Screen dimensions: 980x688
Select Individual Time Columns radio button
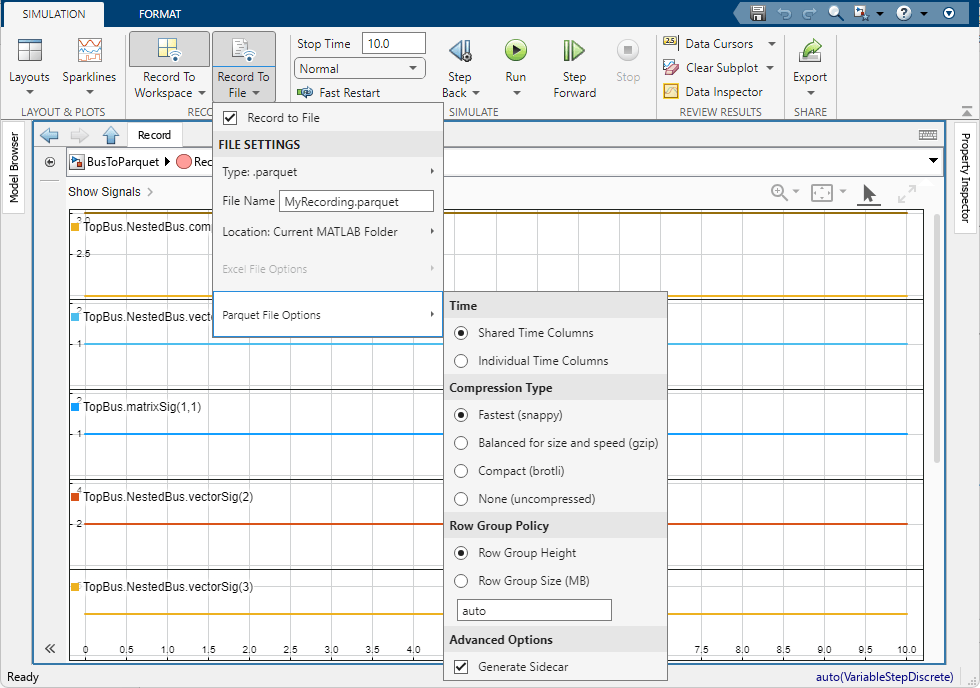point(461,361)
